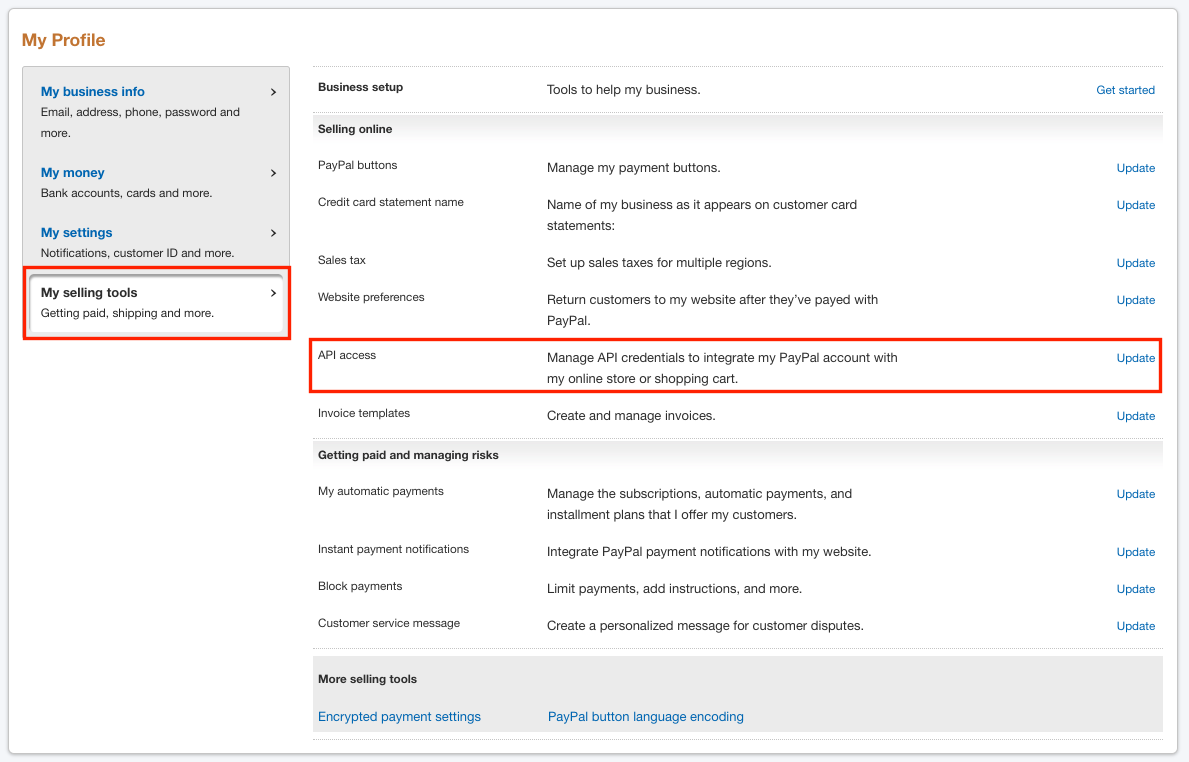Click 'Email, address, phone, password and more.' text
The width and height of the screenshot is (1189, 762).
point(140,123)
